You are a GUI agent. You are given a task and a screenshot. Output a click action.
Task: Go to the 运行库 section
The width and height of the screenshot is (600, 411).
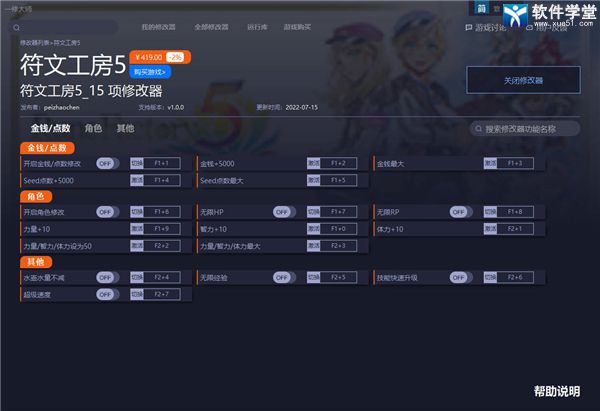coord(257,27)
